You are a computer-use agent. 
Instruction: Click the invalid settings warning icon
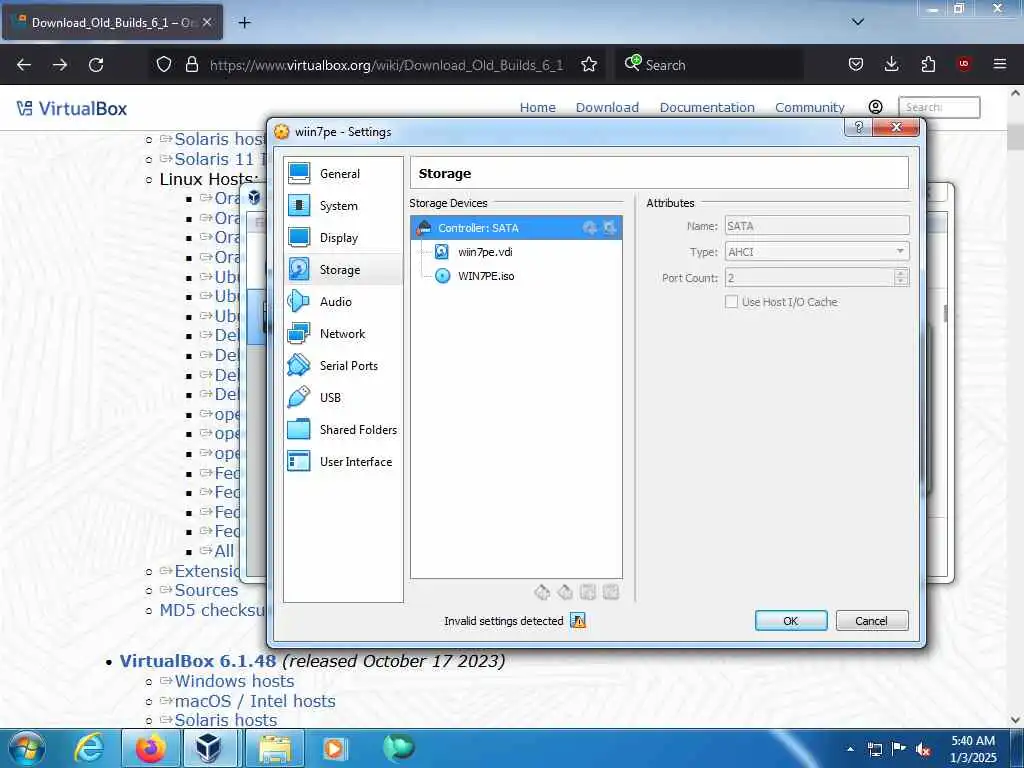[x=578, y=620]
